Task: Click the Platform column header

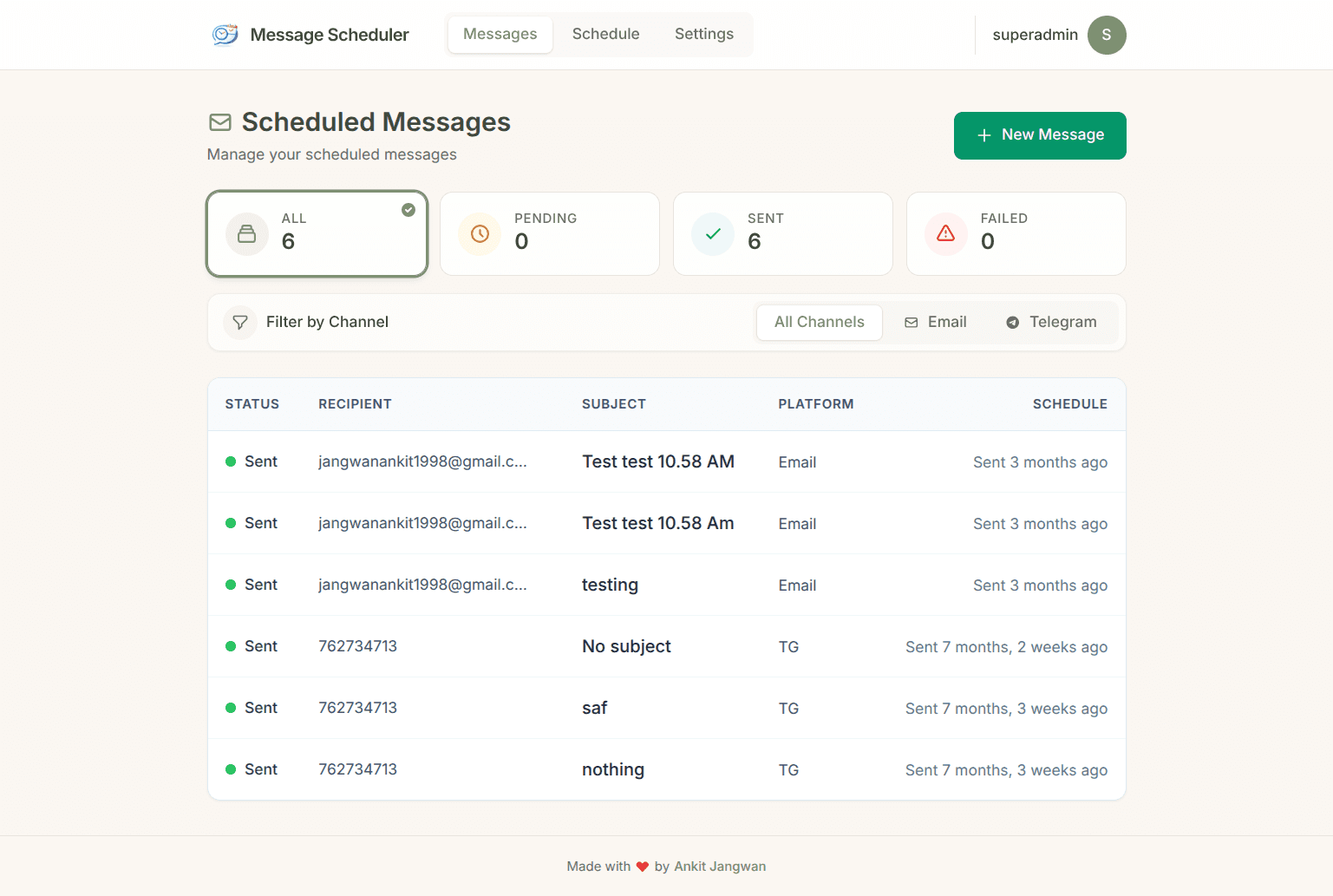Action: (816, 404)
